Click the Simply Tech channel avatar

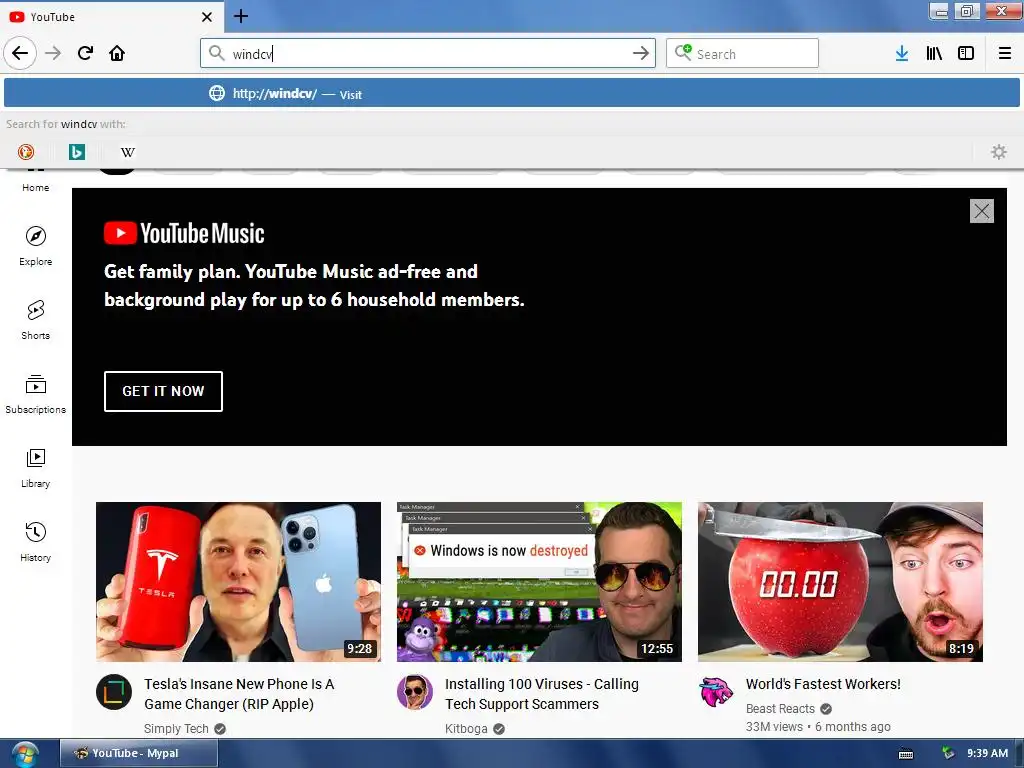(x=114, y=692)
